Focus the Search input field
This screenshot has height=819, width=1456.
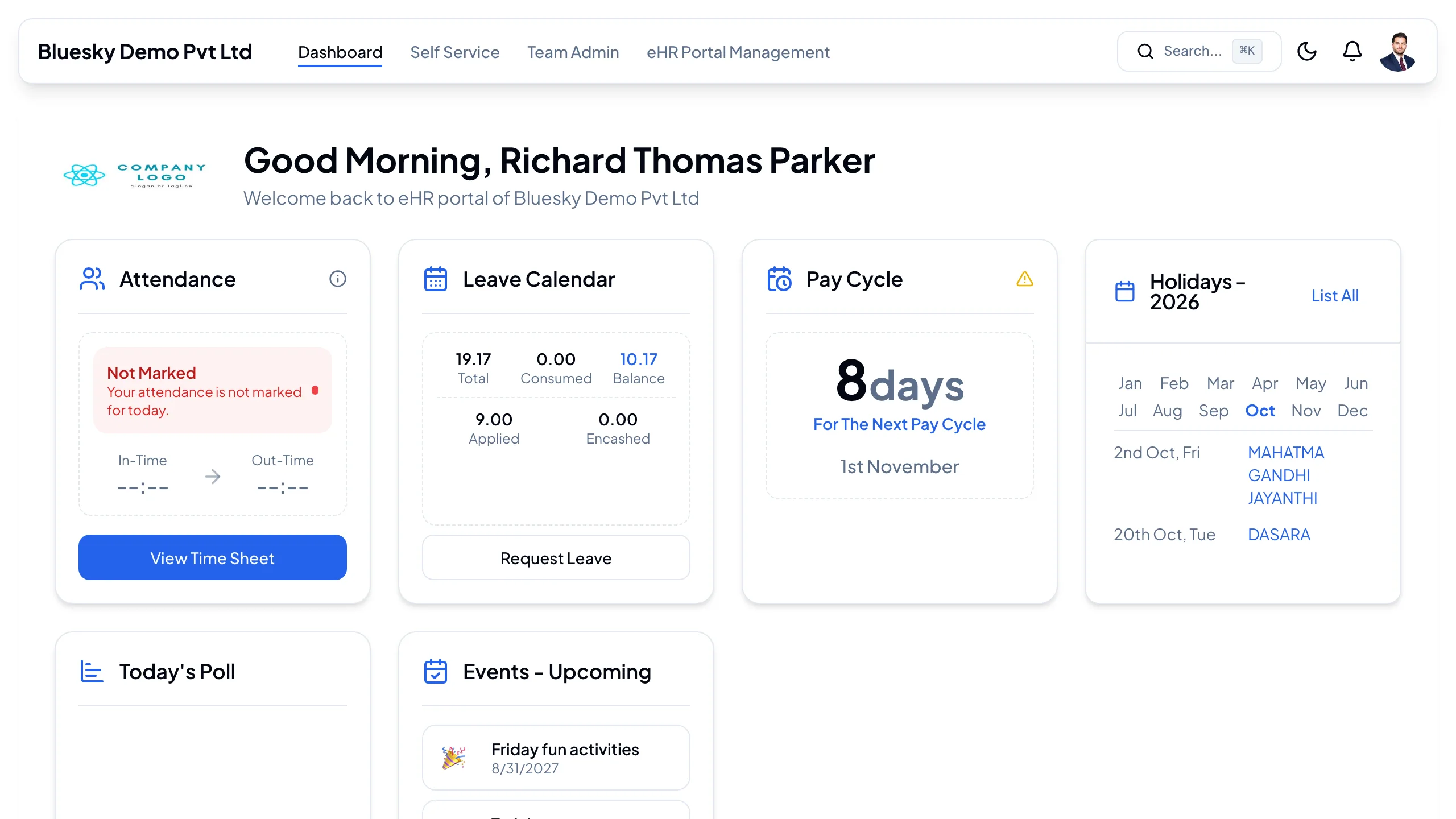pos(1199,51)
